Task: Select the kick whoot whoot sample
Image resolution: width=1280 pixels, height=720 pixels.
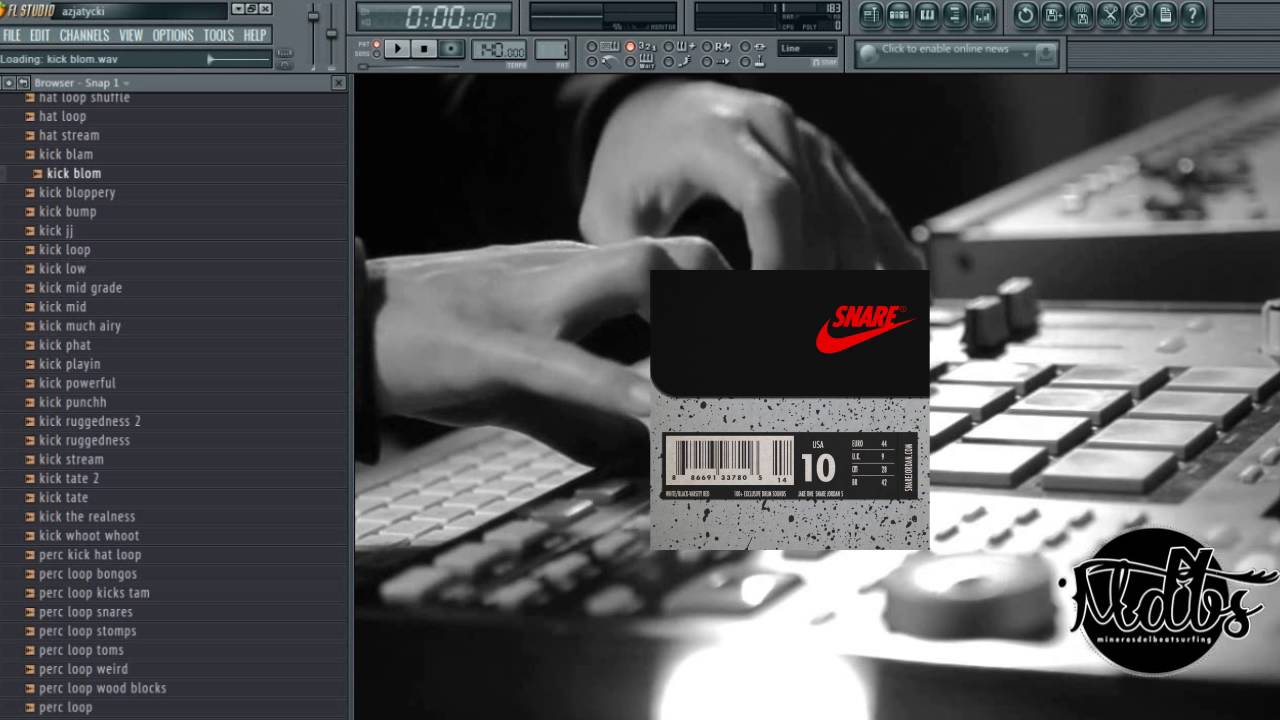Action: point(89,535)
